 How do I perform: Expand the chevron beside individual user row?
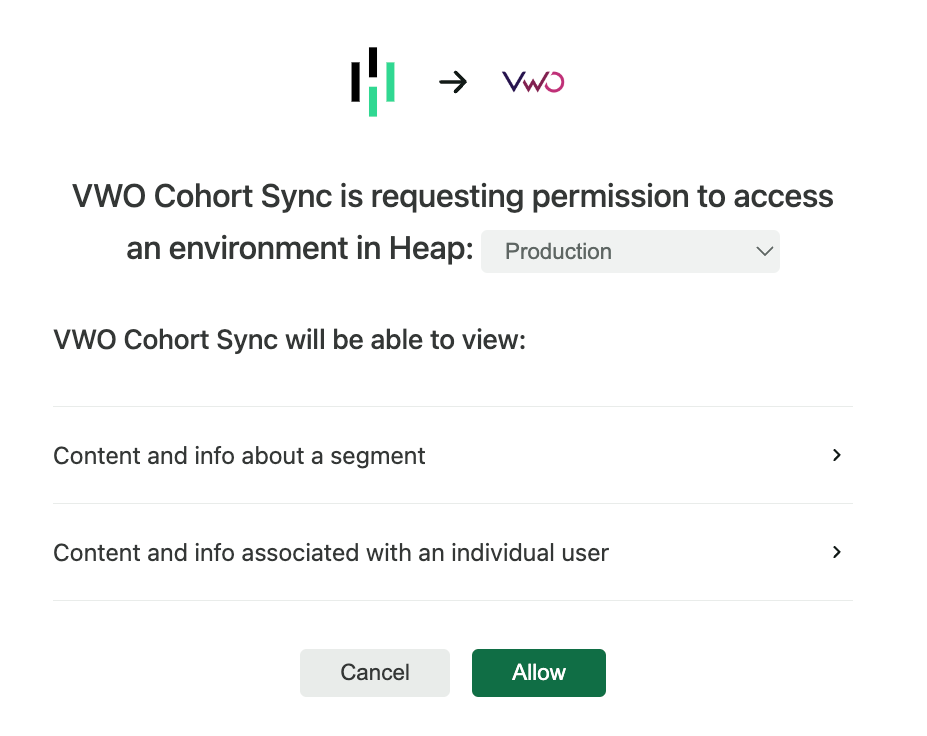[x=837, y=552]
